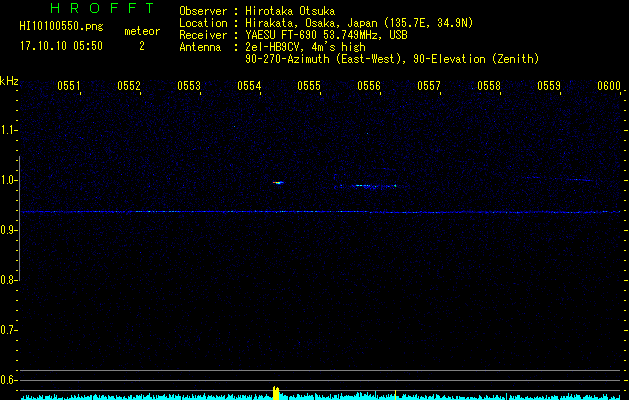
Task: Click time marker 0552
Action: (x=129, y=86)
